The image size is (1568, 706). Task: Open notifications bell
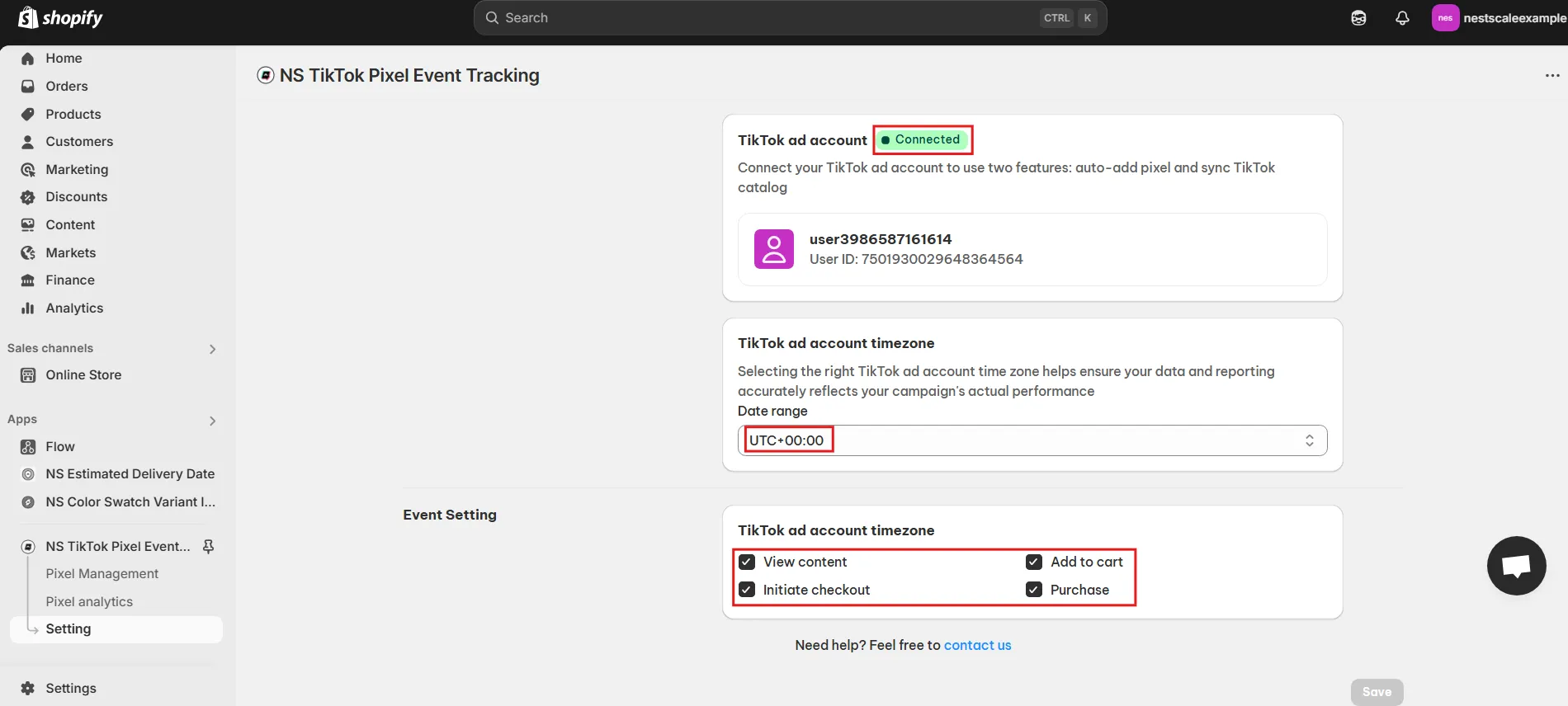click(1402, 18)
